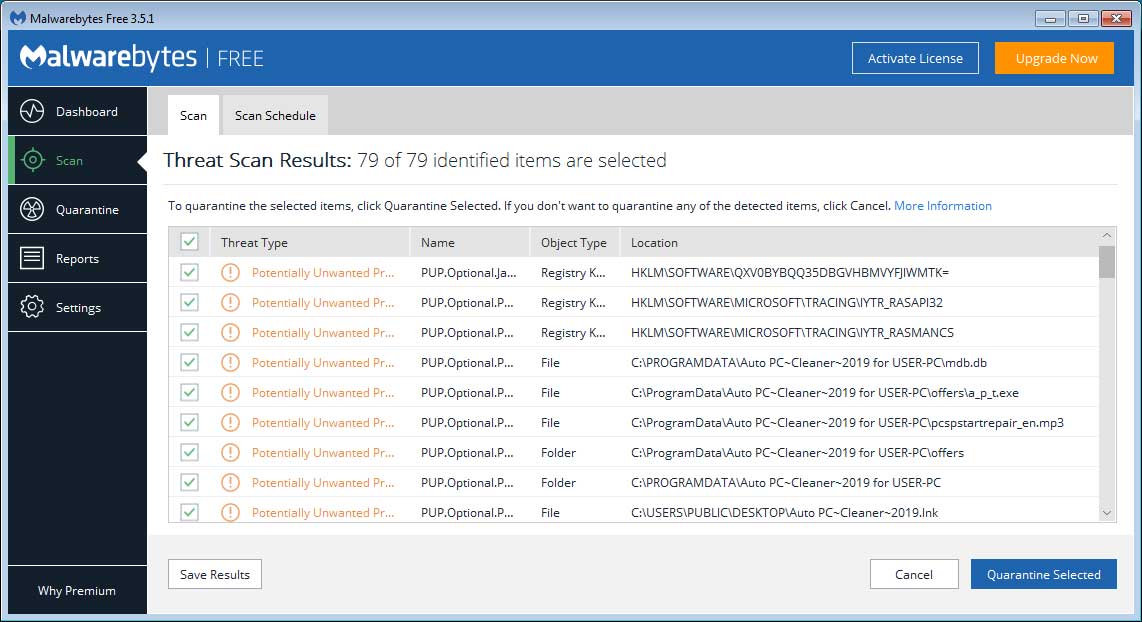Image resolution: width=1142 pixels, height=622 pixels.
Task: Switch to the Scan Schedule tab
Action: 274,115
